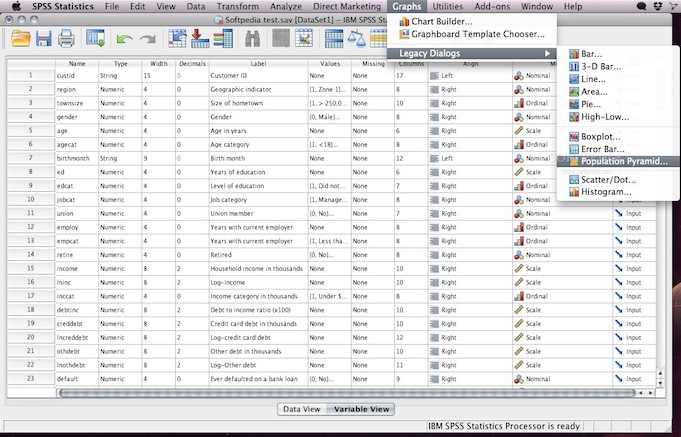Open the Add-ons menu

click(492, 6)
